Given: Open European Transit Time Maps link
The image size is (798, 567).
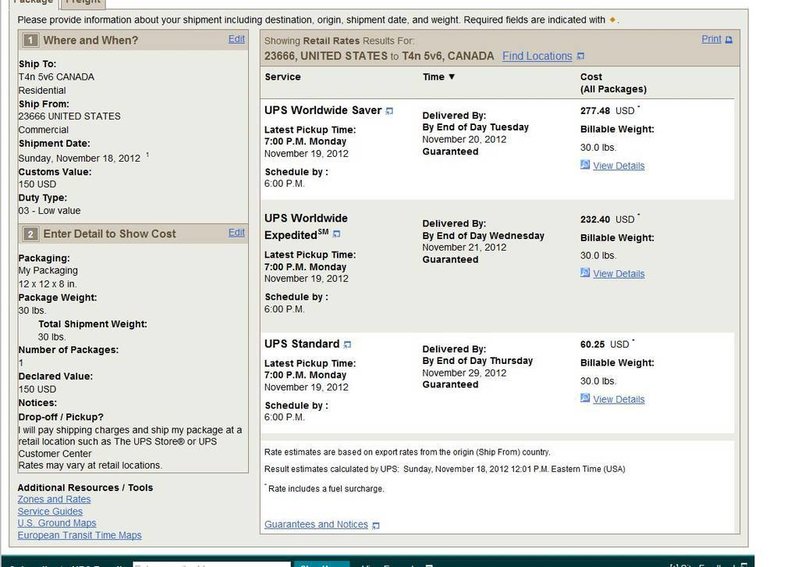Looking at the screenshot, I should click(79, 535).
